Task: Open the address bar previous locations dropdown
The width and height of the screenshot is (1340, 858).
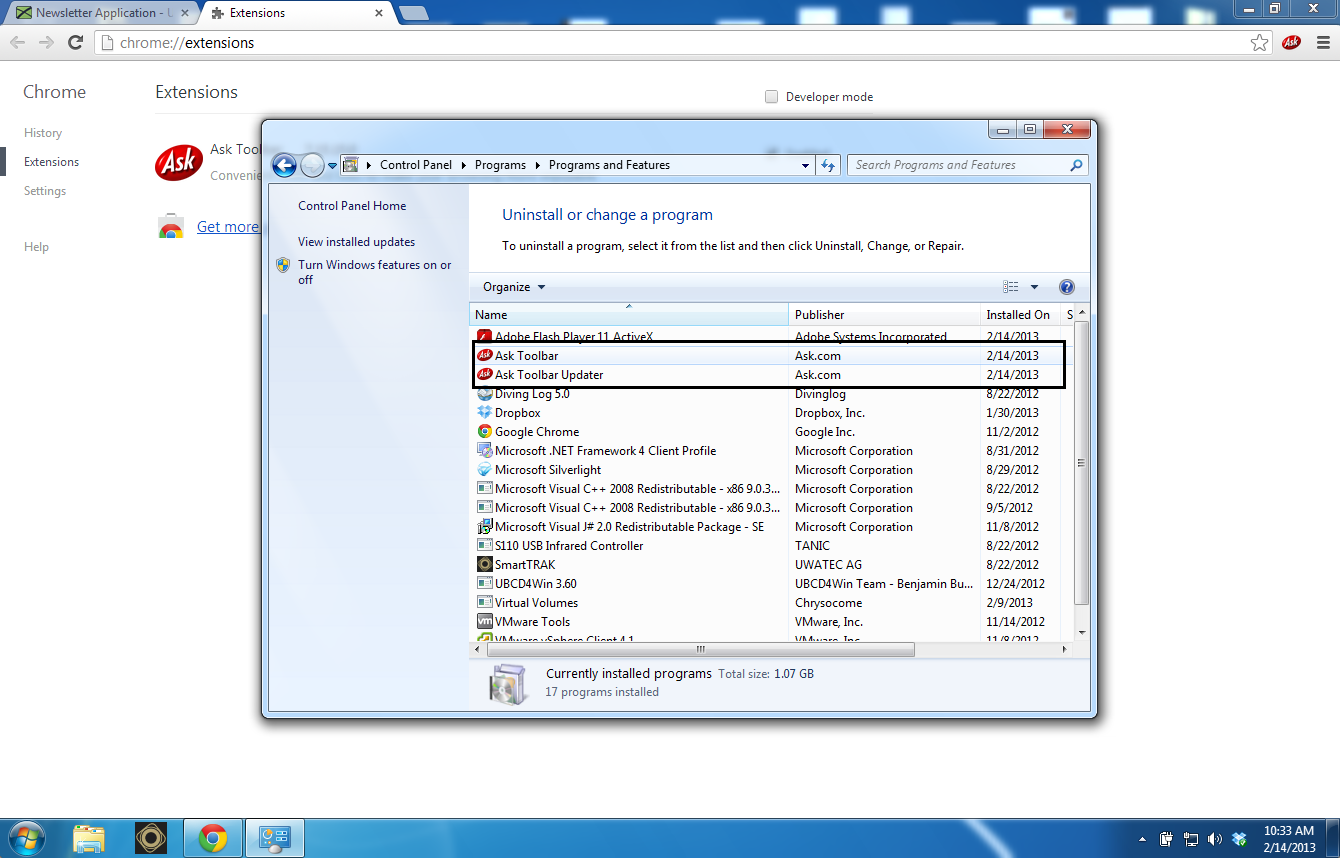Action: [x=807, y=166]
